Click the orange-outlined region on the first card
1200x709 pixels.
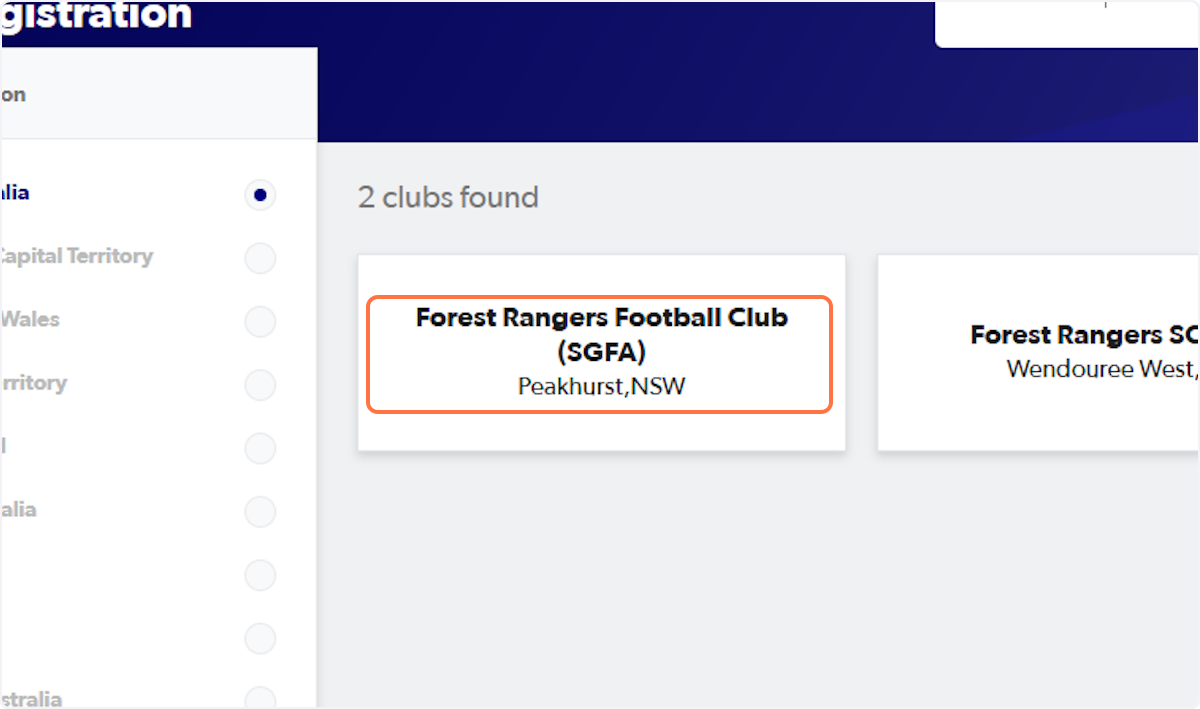[x=600, y=352]
